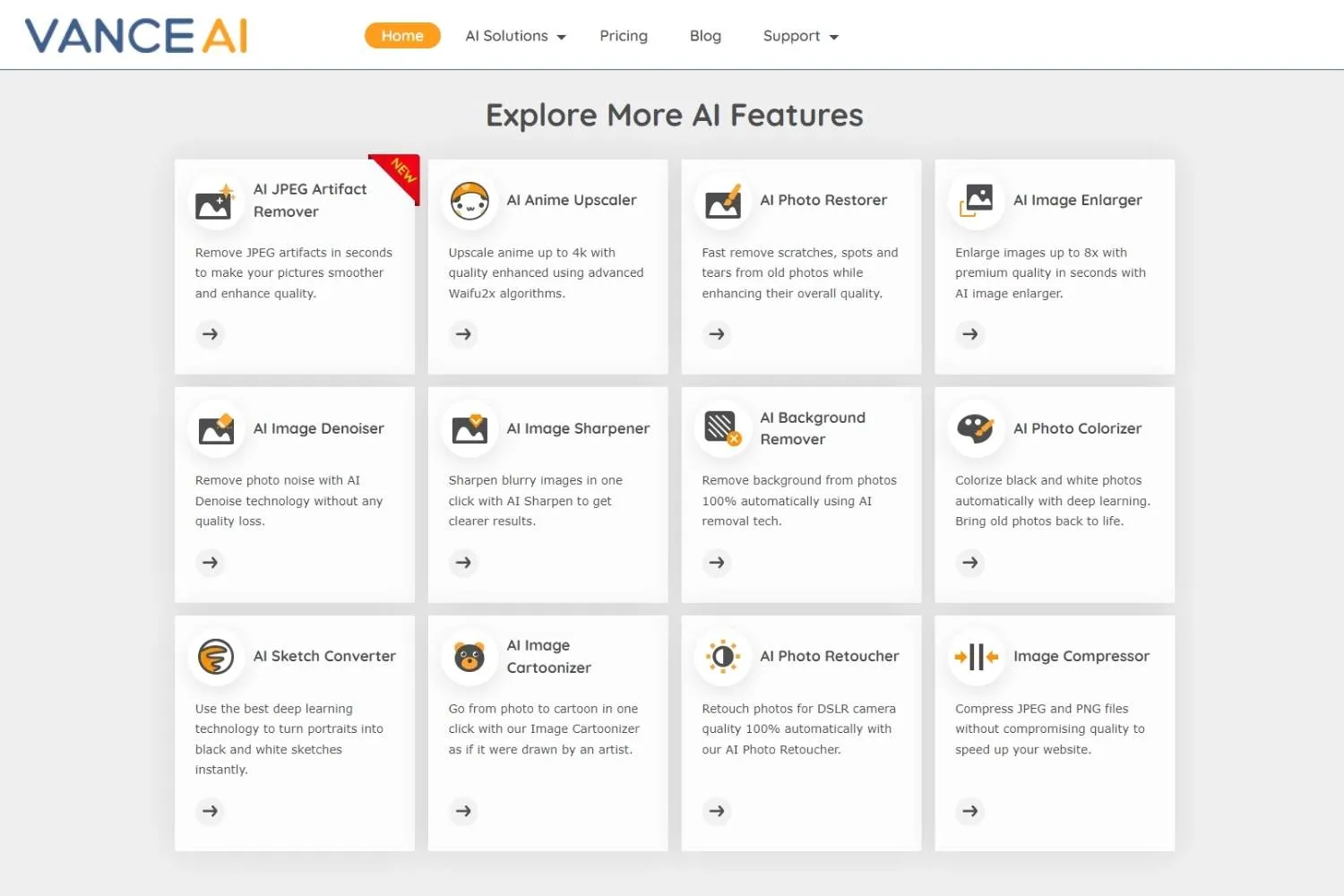Click the 'Compress JPEG and PNG files' description
Viewport: 1344px width, 896px height.
point(1049,729)
